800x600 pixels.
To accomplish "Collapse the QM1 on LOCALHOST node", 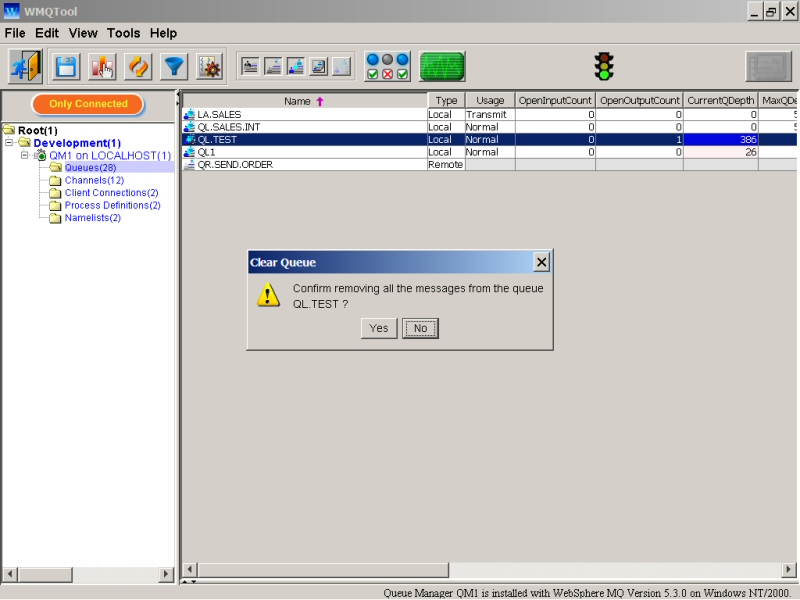I will coord(24,155).
